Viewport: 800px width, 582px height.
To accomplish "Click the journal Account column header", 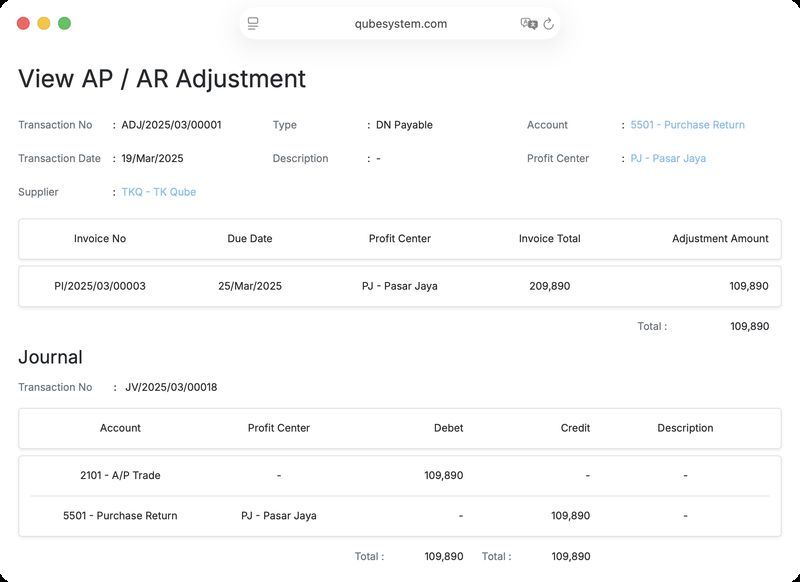I will click(120, 428).
